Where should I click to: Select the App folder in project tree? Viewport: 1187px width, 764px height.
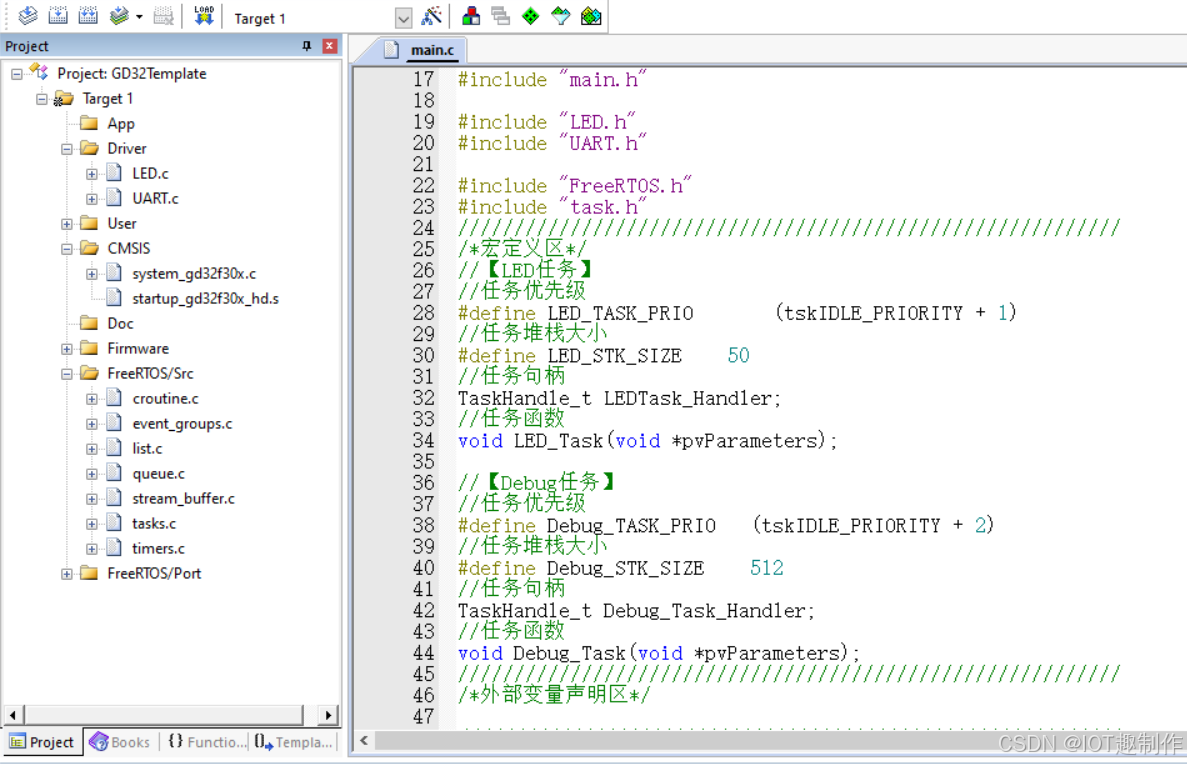(x=120, y=123)
